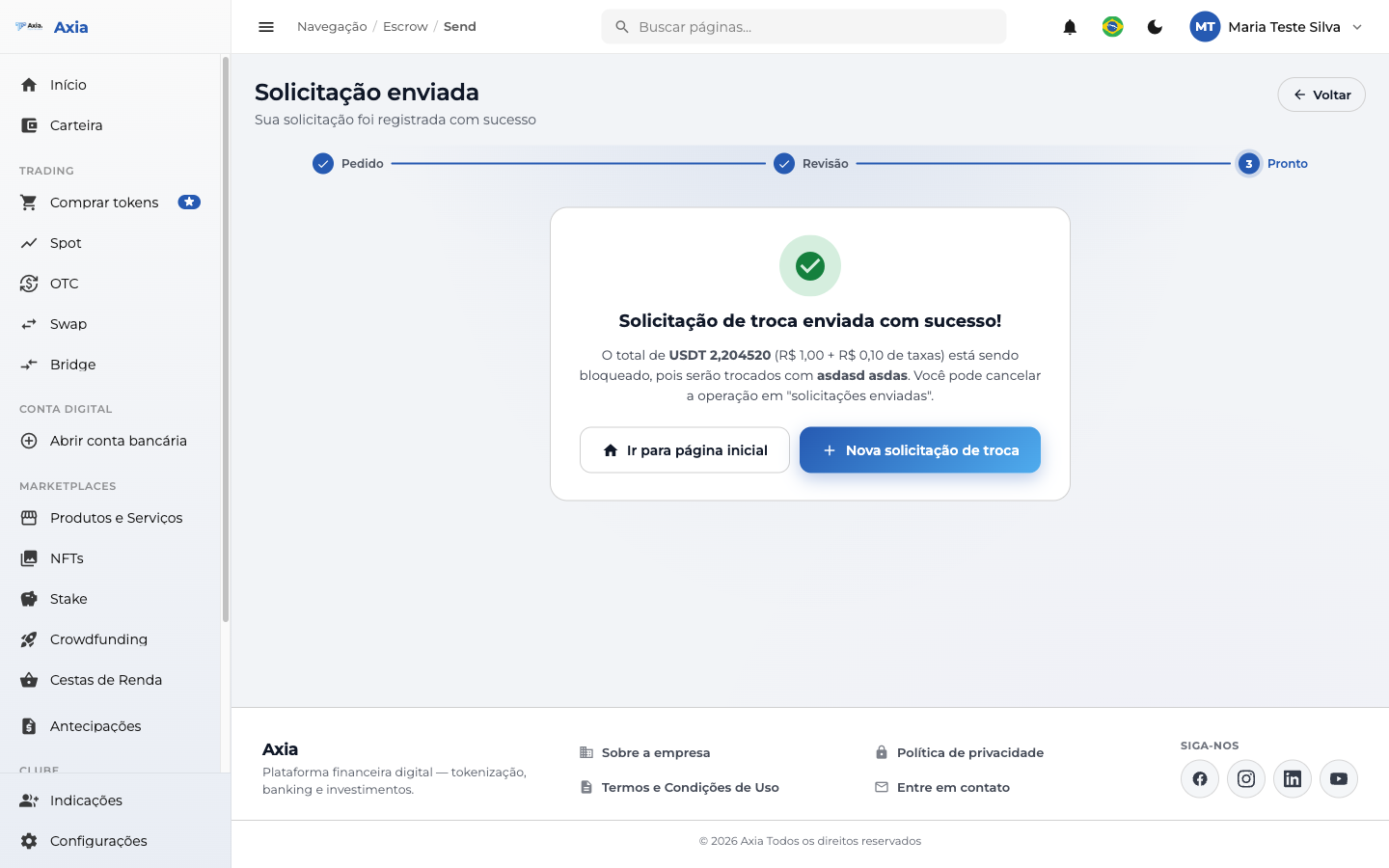Open Maria Teste Silva user dropdown
Screen dimensions: 1389x868
click(1277, 27)
